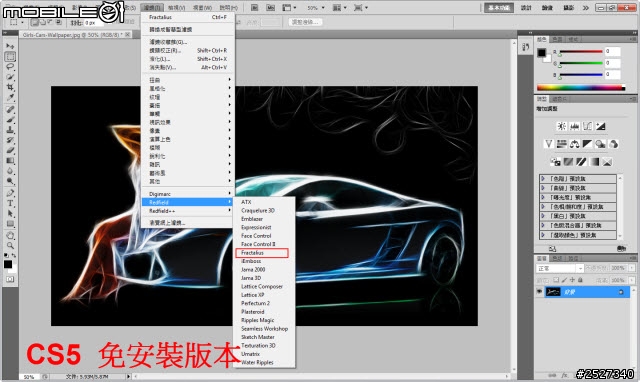Select the Quick Selection tool
Image resolution: width=640 pixels, height=382 pixels.
10,77
